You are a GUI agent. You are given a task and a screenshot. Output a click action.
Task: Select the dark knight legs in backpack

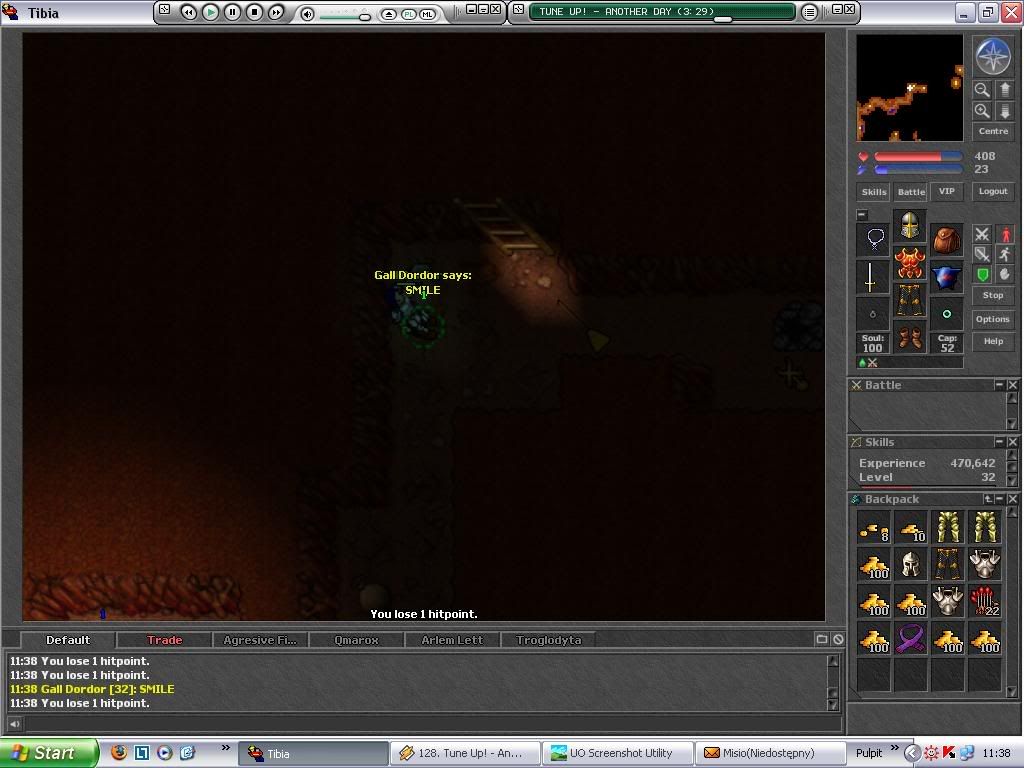pyautogui.click(x=948, y=564)
